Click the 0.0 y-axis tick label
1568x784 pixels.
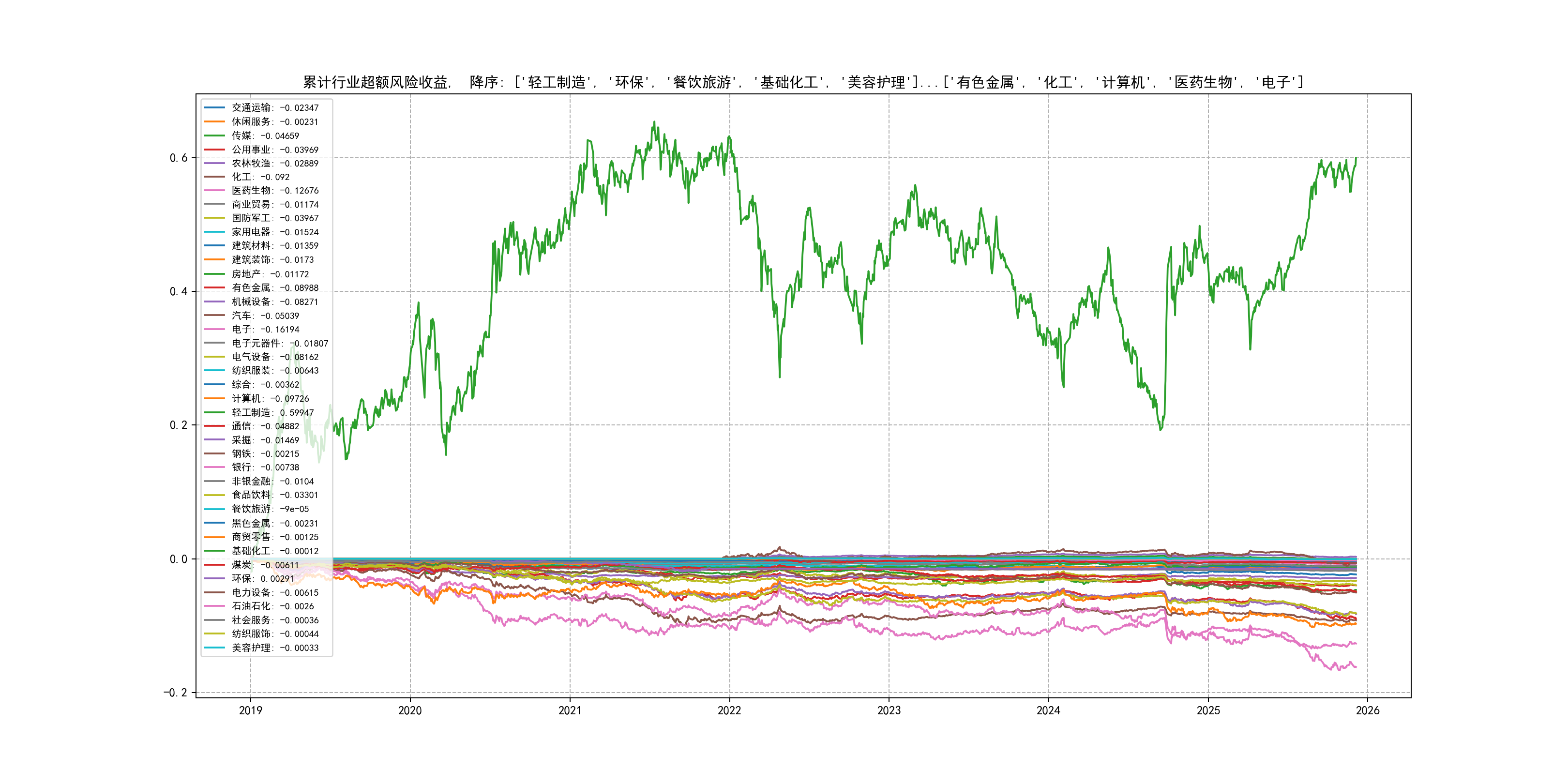pos(179,559)
